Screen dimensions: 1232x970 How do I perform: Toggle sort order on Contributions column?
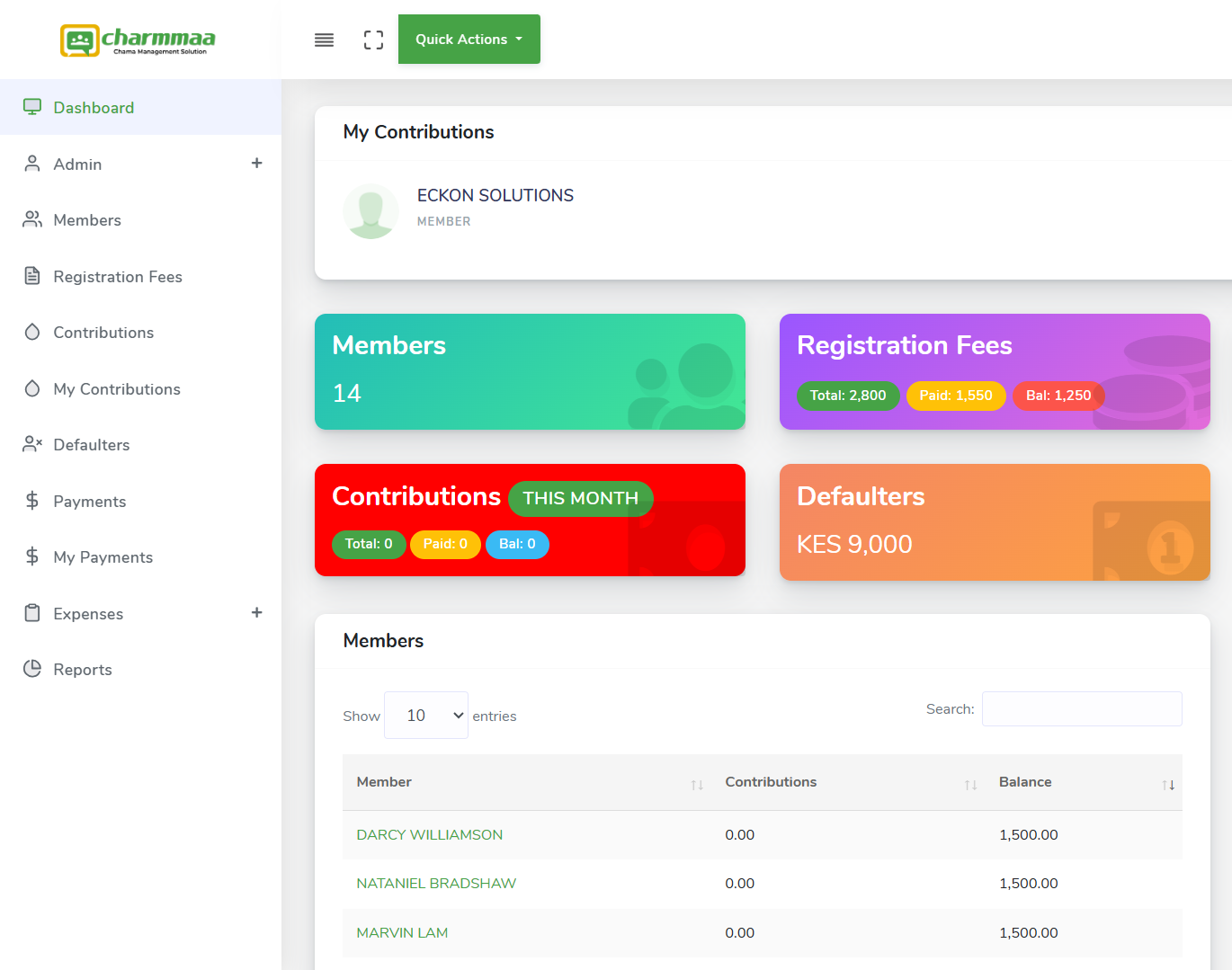coord(971,784)
